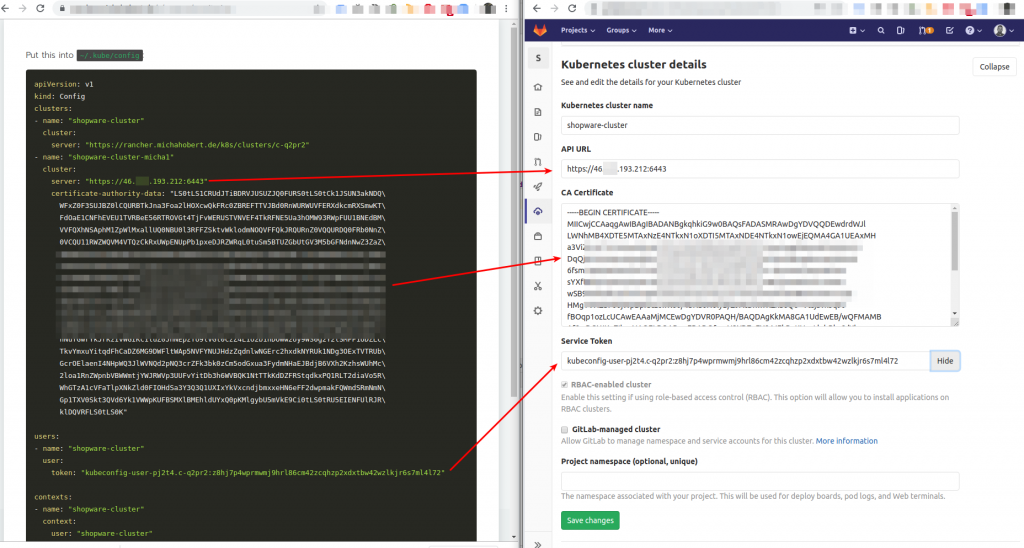The height and width of the screenshot is (548, 1024).
Task: Open merge requests icon with badge 1
Action: point(925,31)
